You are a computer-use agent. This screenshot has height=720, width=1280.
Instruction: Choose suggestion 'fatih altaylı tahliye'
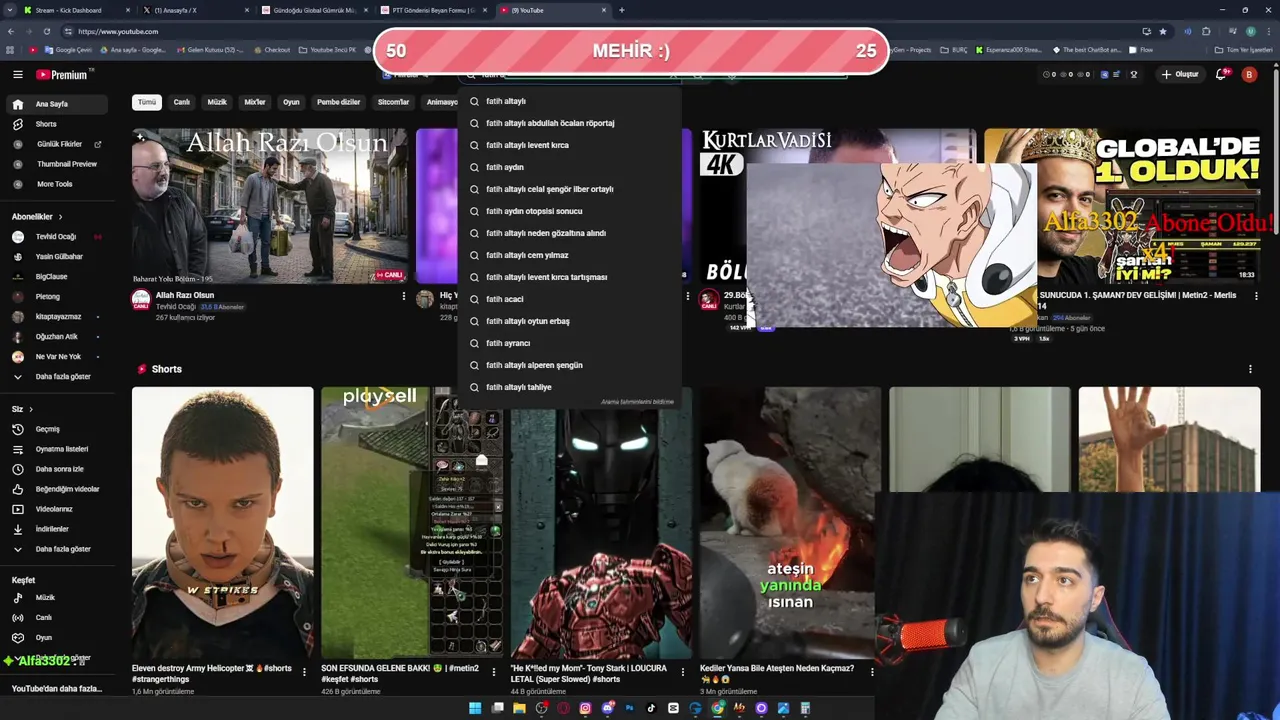(x=569, y=387)
